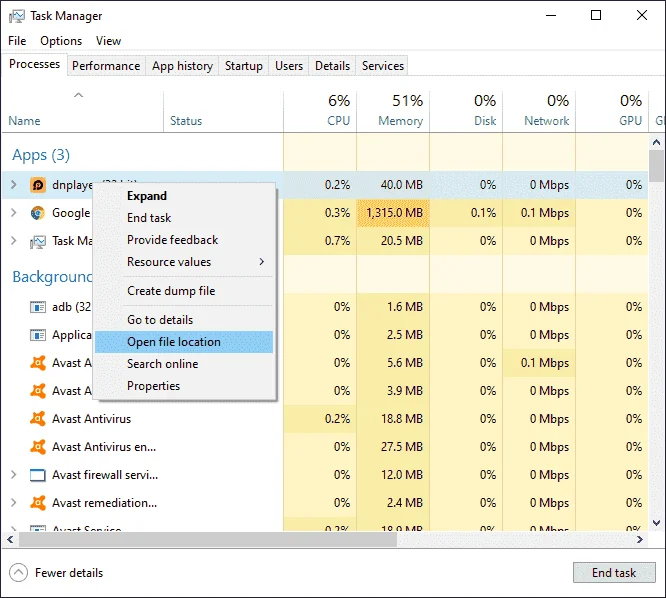The height and width of the screenshot is (598, 666).
Task: Select the Avast Antivirus process name
Action: pyautogui.click(x=92, y=419)
